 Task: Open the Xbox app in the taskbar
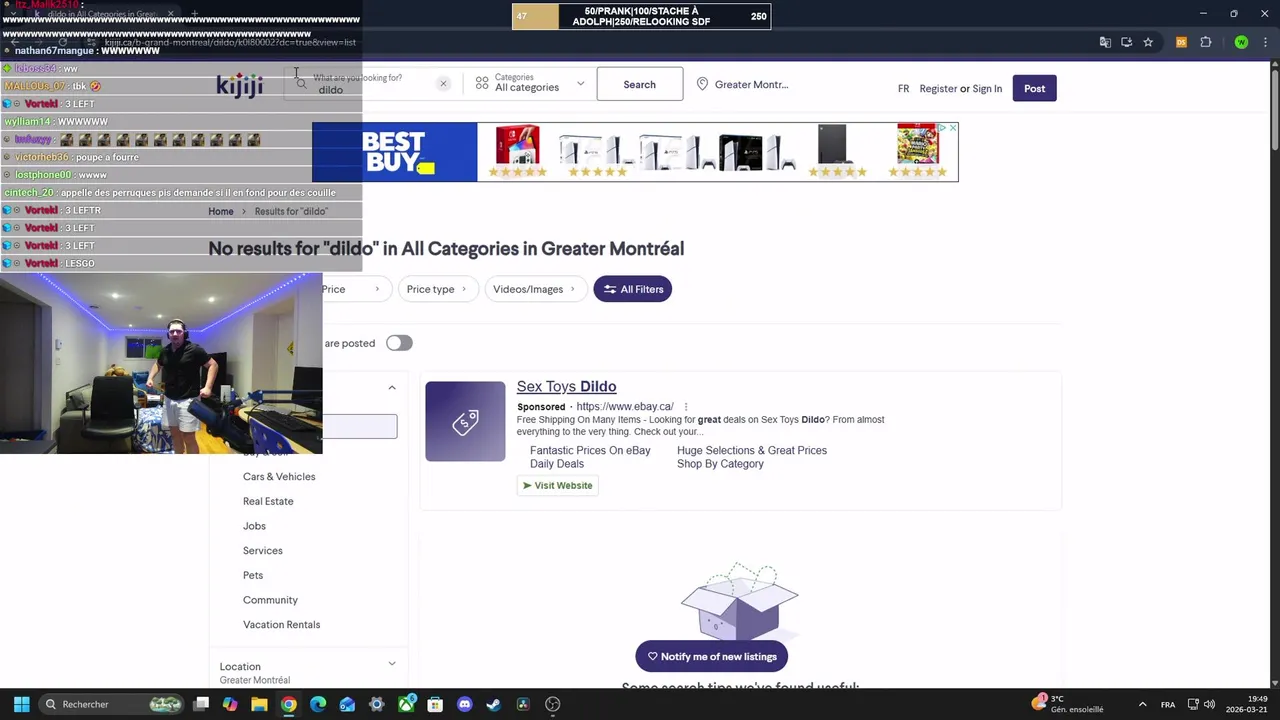tap(406, 704)
